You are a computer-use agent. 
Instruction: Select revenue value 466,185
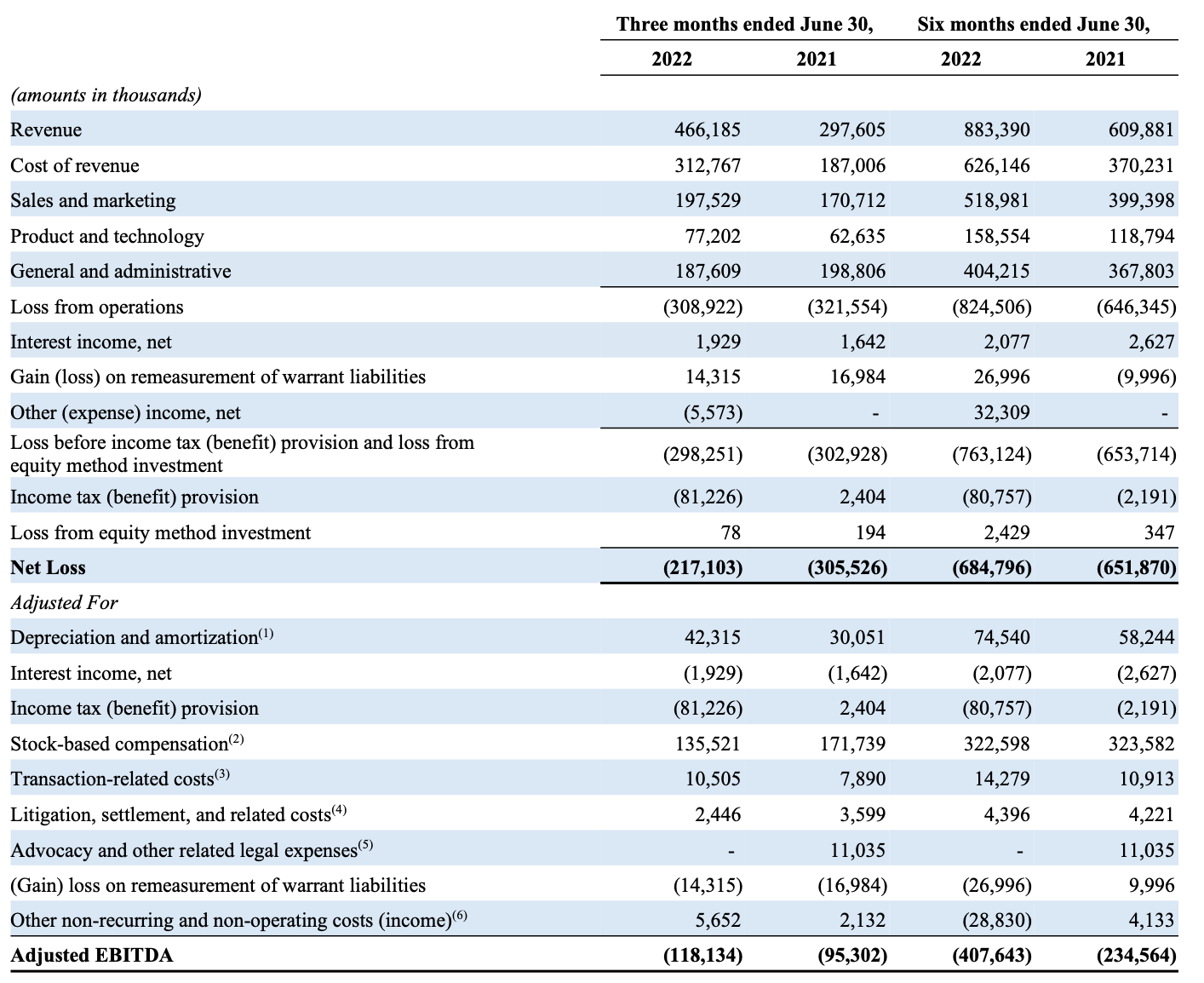point(708,129)
